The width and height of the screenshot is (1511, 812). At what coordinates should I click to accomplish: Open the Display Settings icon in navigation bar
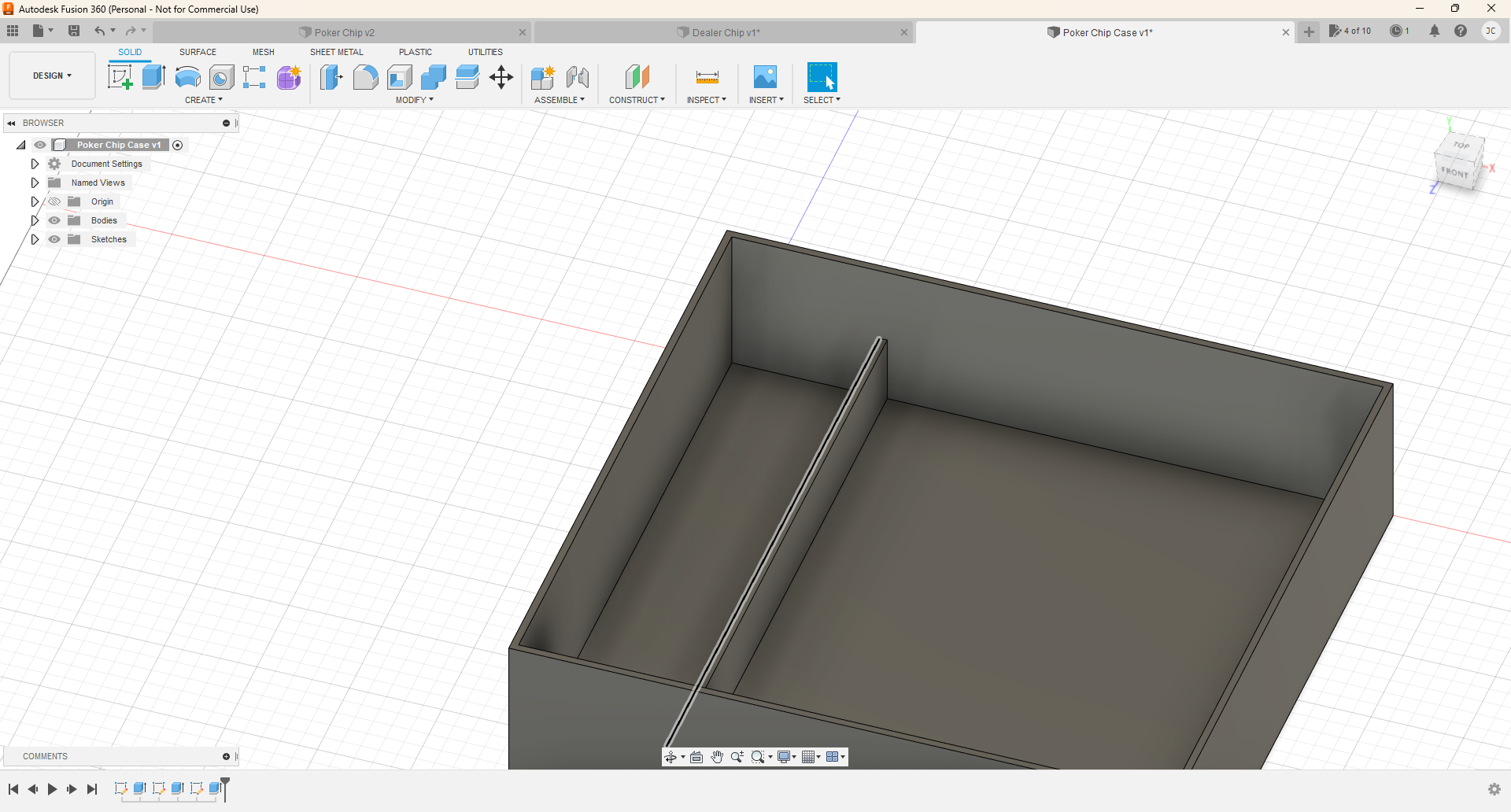pyautogui.click(x=786, y=757)
